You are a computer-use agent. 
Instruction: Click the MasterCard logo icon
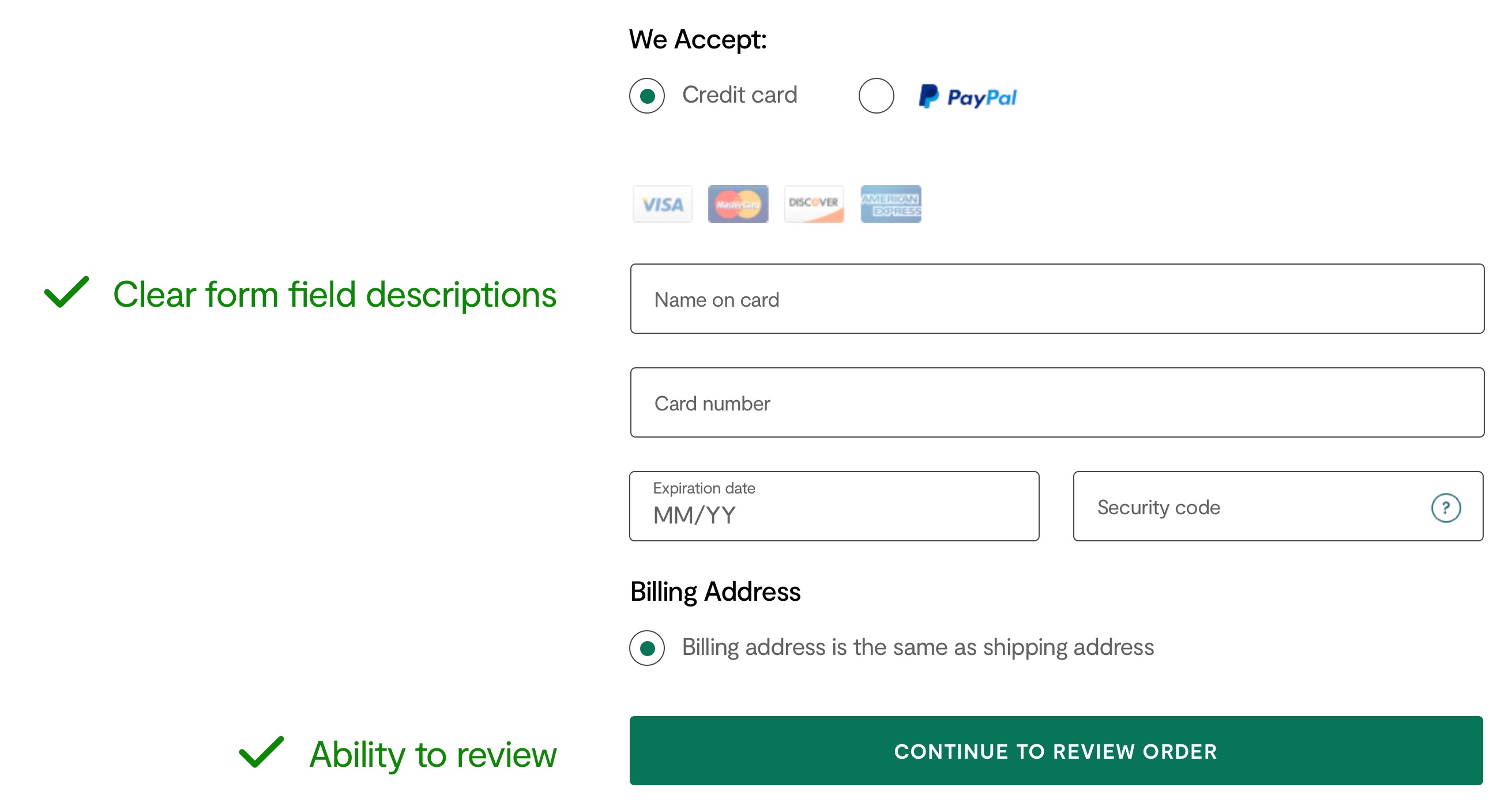click(738, 204)
